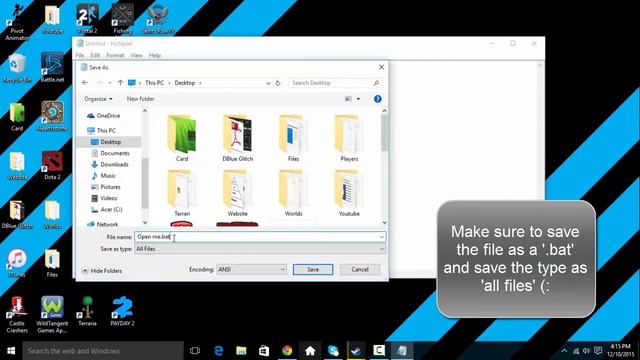The height and width of the screenshot is (360, 640).
Task: Open Google Chrome from taskbar
Action: pos(287,351)
